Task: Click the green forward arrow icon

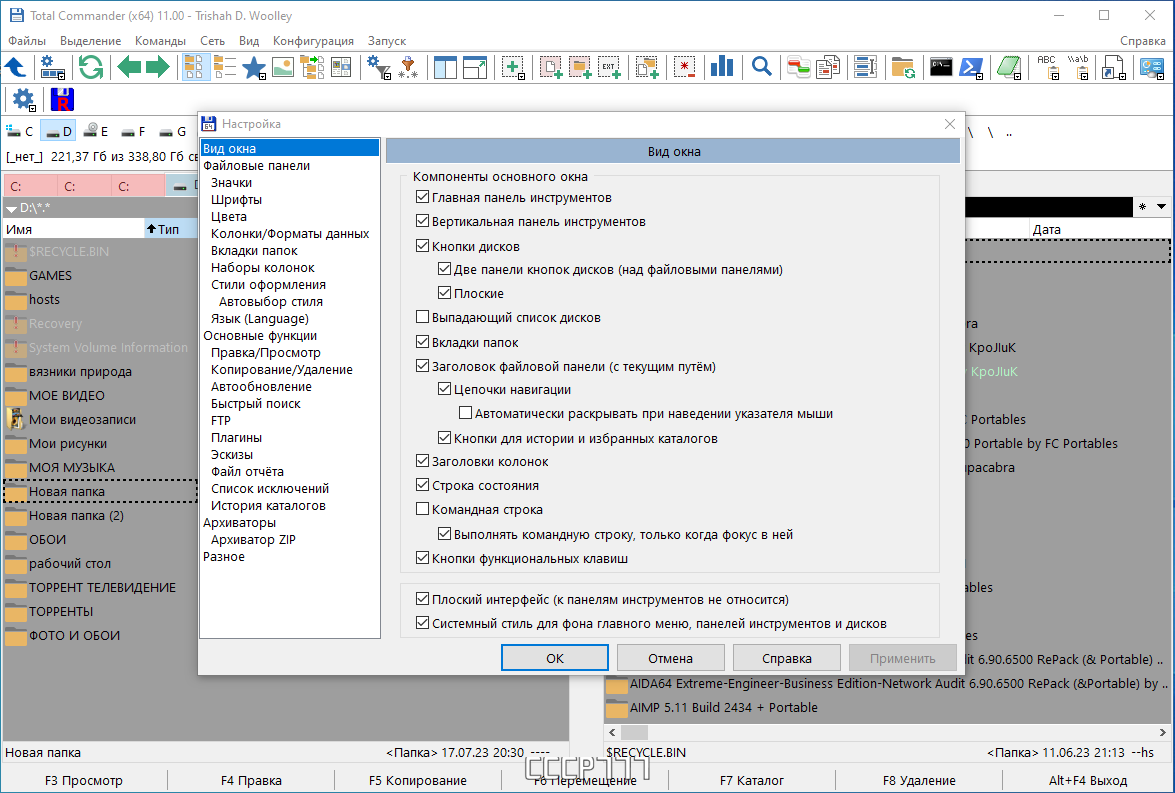Action: [157, 67]
